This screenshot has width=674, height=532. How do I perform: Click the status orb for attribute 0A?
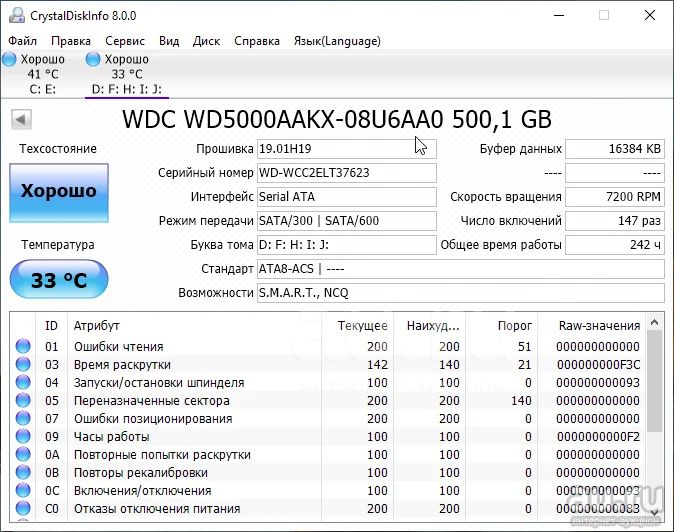click(23, 454)
